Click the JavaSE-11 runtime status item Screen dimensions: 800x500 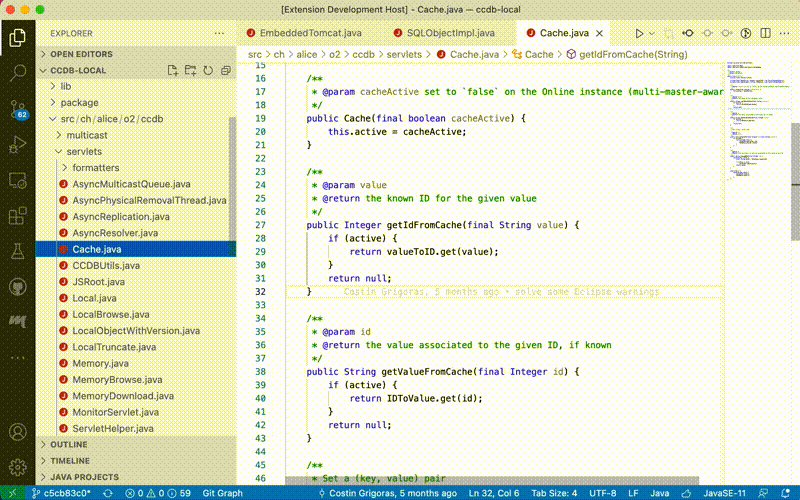click(x=724, y=493)
